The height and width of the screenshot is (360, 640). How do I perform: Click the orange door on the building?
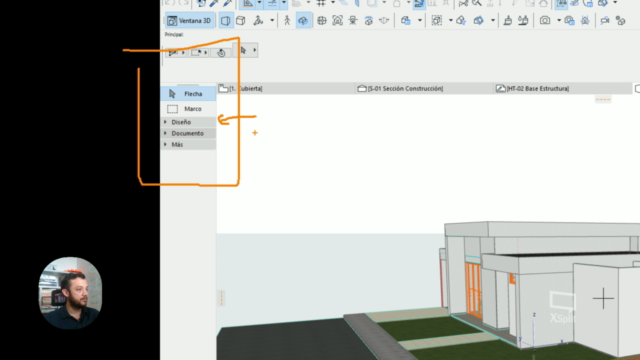(x=473, y=290)
